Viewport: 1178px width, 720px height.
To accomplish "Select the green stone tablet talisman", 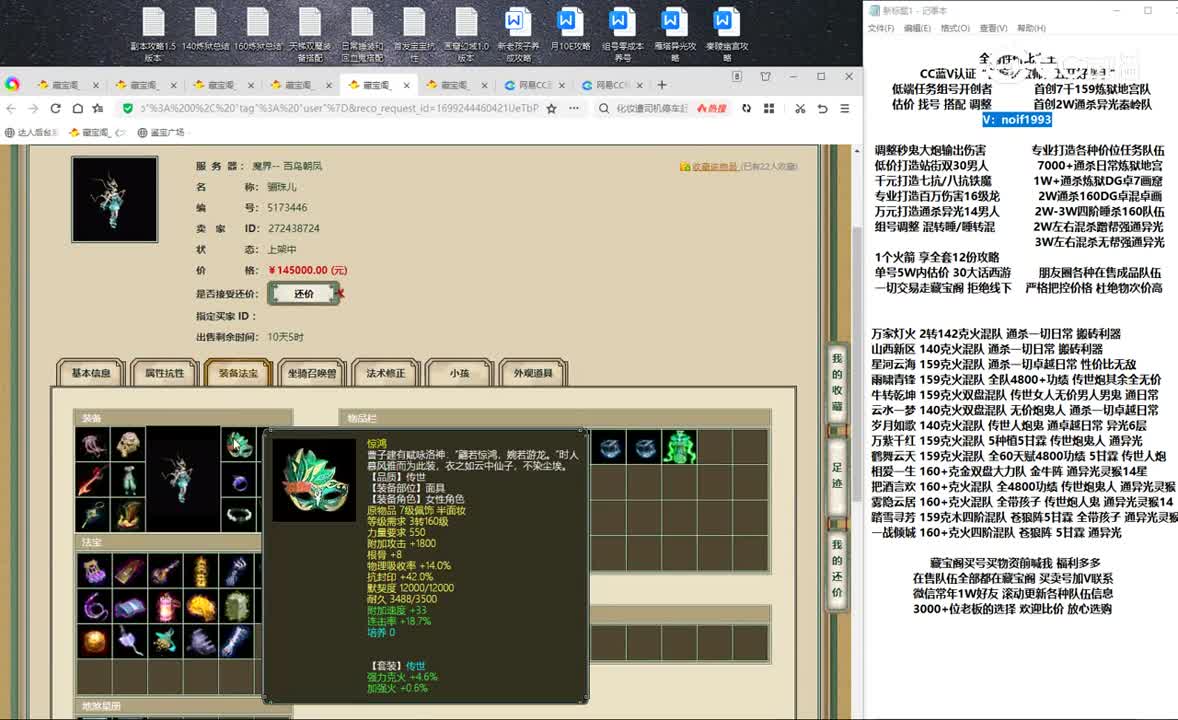I will [x=237, y=606].
